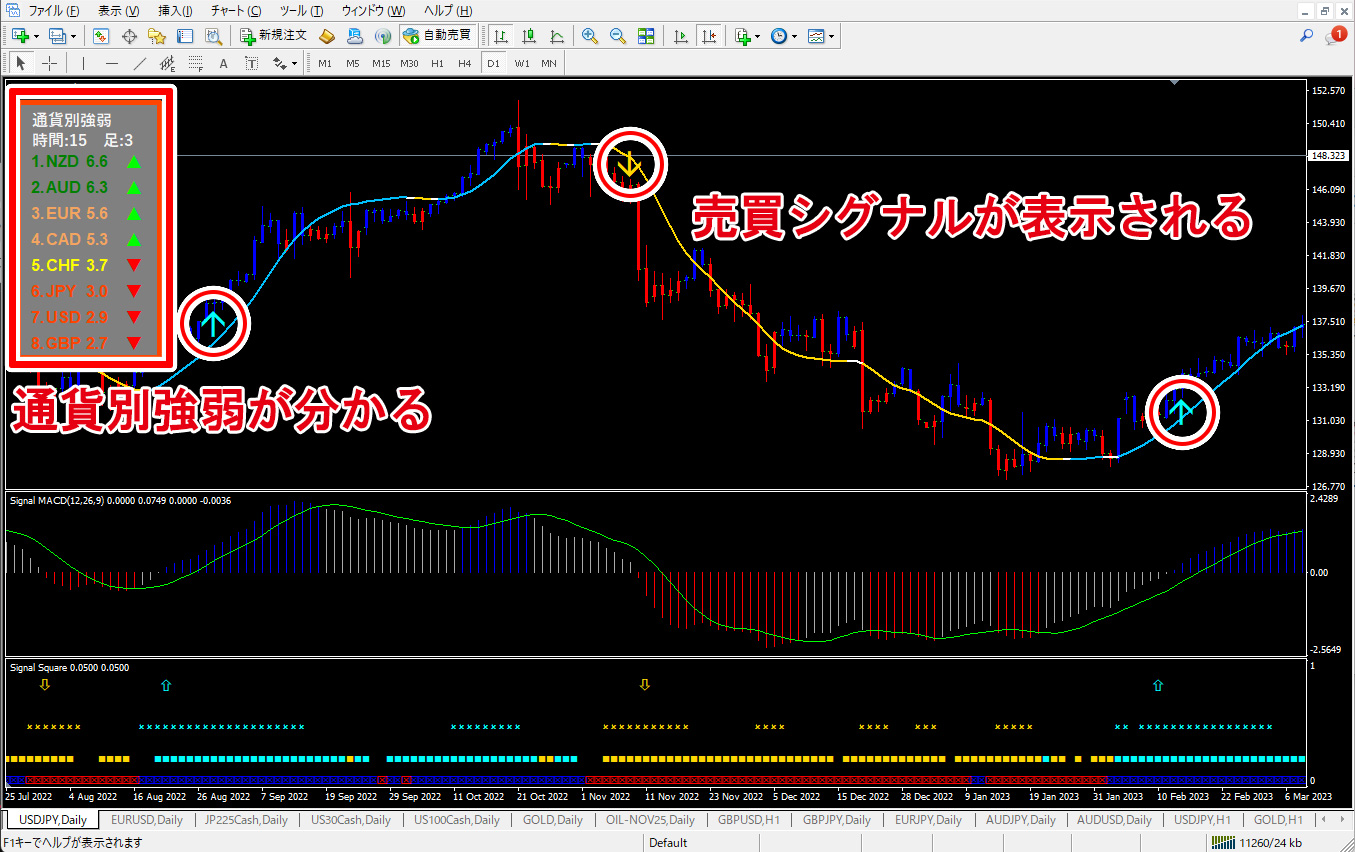Click the tile windows icon
The height and width of the screenshot is (852, 1355).
coord(645,36)
